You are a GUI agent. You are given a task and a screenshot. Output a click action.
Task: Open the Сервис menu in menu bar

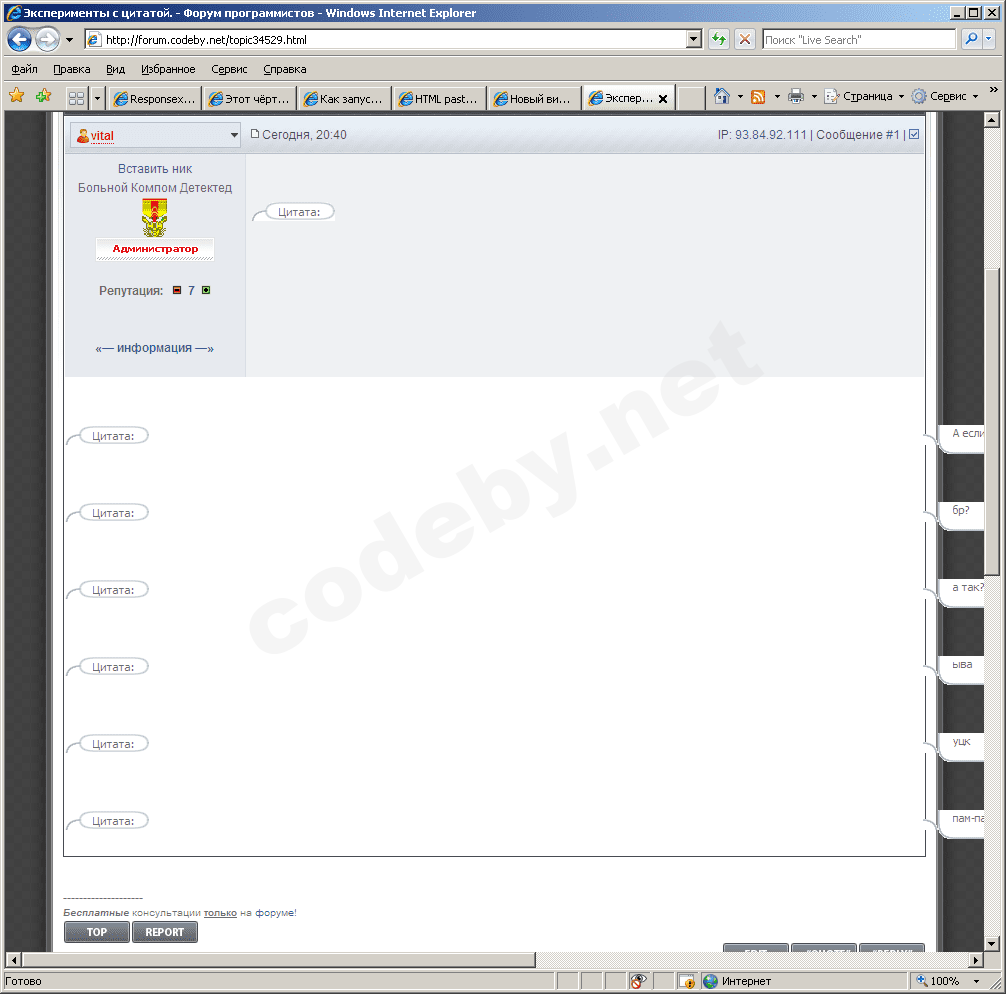[x=229, y=69]
